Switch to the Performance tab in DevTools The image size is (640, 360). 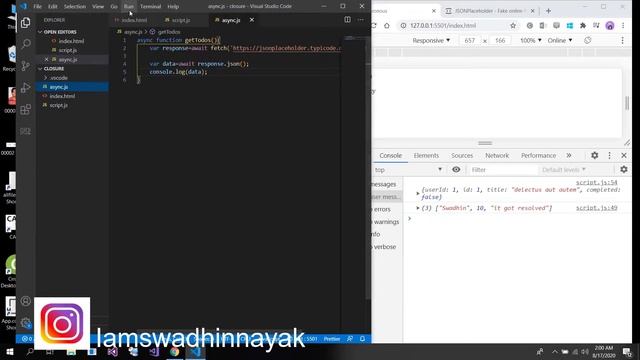coord(538,156)
